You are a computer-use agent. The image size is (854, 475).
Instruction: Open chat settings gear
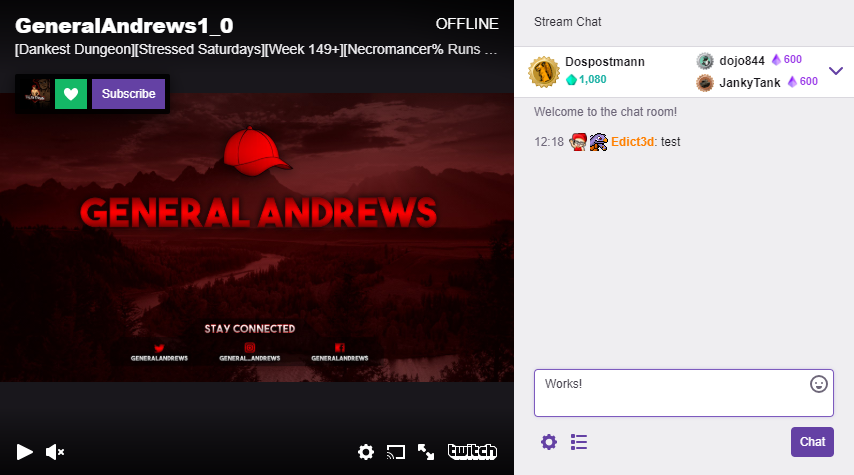point(549,442)
